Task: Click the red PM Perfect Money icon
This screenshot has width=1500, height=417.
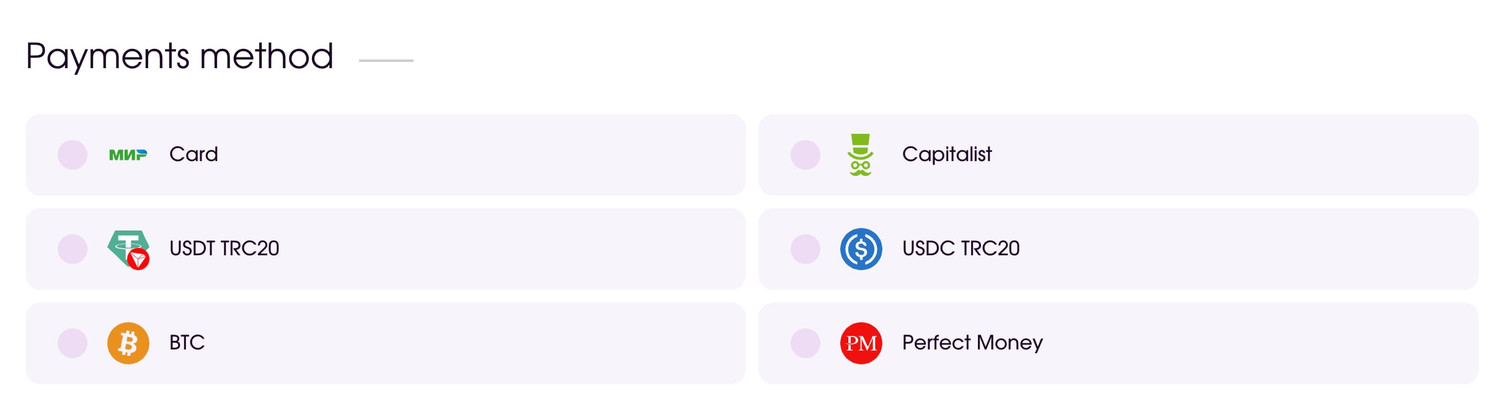Action: click(x=861, y=343)
